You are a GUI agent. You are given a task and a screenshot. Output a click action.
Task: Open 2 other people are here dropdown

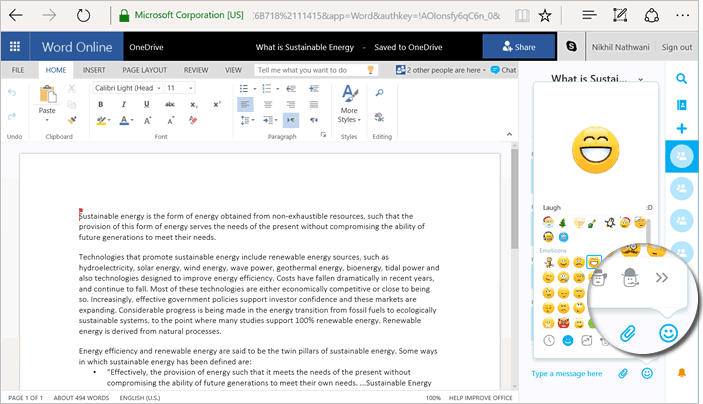pos(442,70)
